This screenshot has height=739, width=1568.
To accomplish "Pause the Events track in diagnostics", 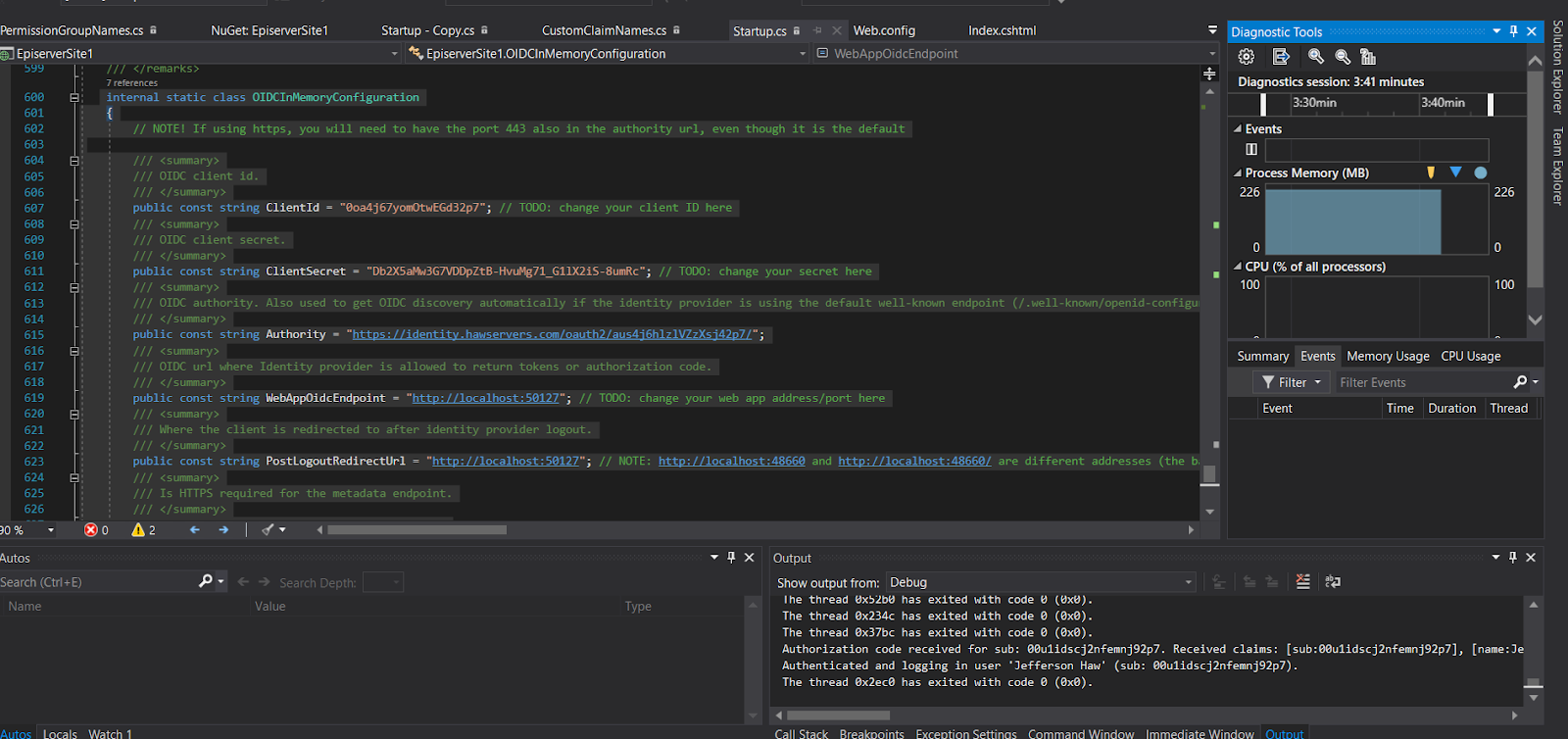I will click(x=1251, y=150).
